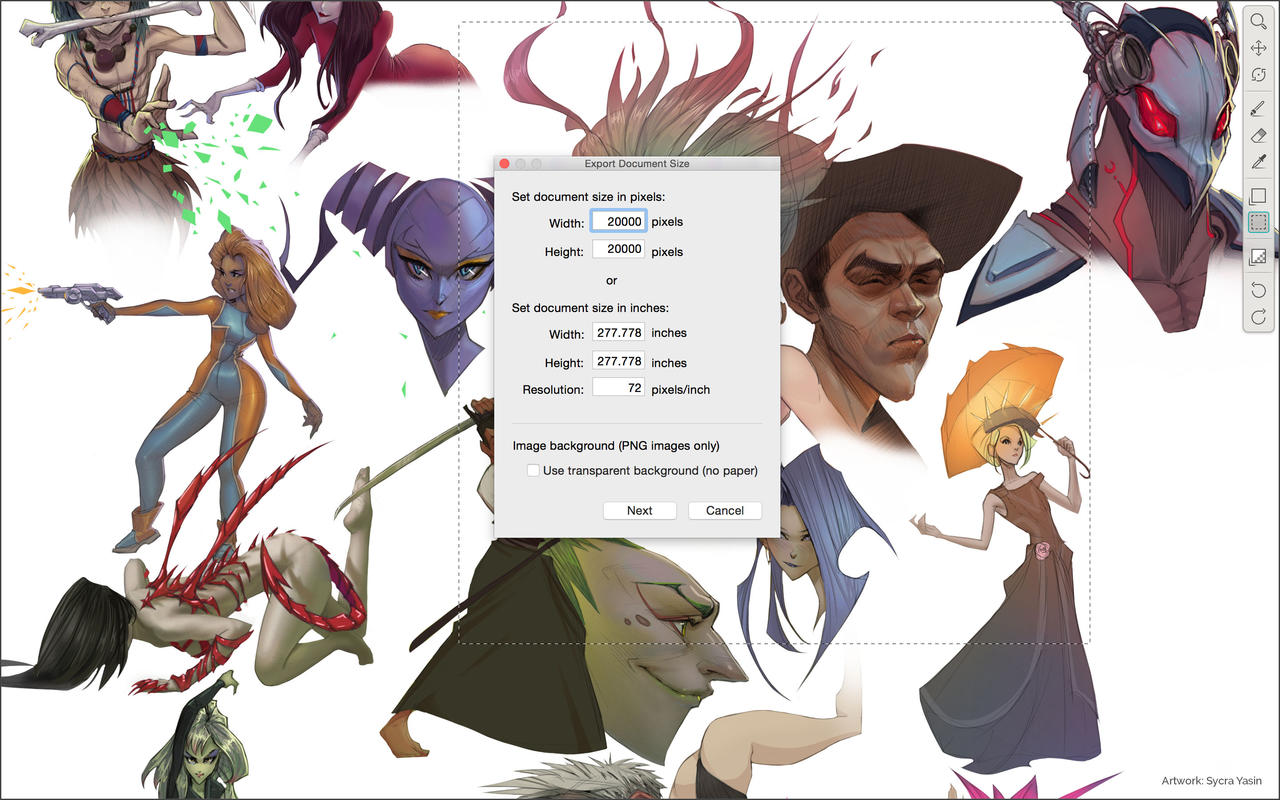Screen dimensions: 1280x800
Task: Click the Next button
Action: point(640,510)
